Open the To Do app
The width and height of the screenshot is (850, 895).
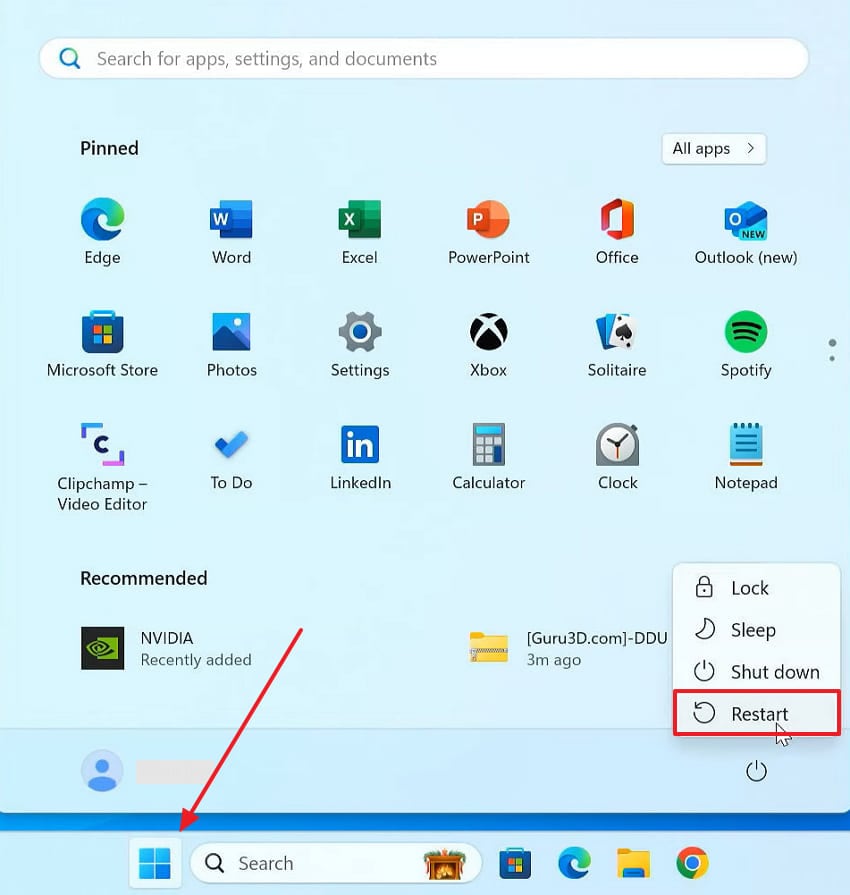click(x=231, y=457)
